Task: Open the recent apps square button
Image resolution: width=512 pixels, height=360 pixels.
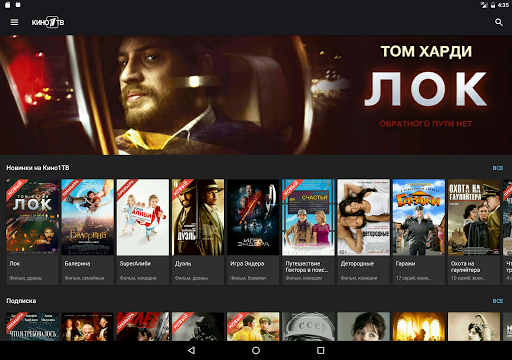Action: point(320,350)
